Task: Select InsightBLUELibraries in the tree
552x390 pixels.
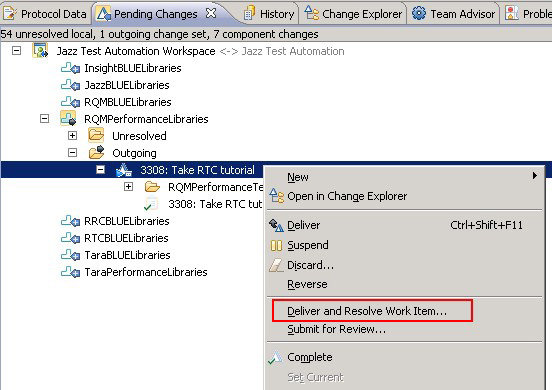Action: [x=133, y=68]
